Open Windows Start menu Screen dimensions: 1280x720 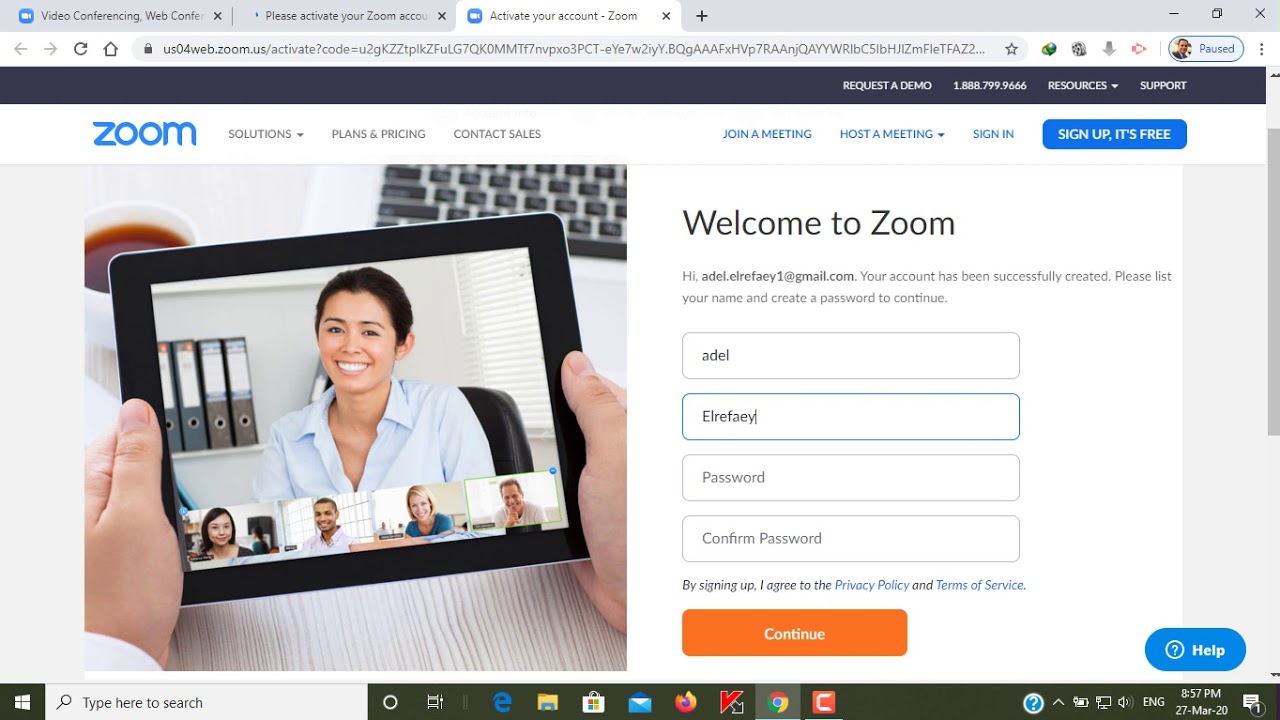pos(22,702)
